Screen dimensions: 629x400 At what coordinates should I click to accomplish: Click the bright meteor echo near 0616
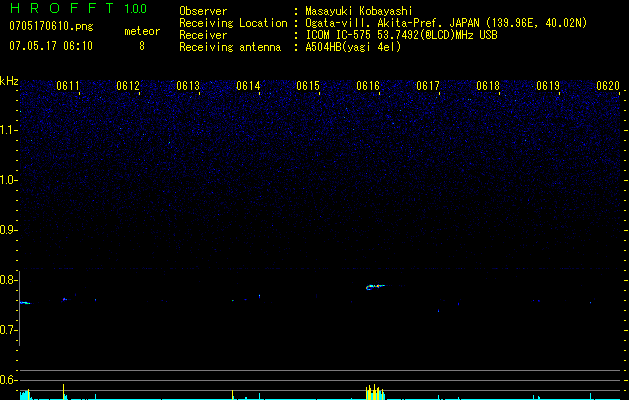click(375, 286)
